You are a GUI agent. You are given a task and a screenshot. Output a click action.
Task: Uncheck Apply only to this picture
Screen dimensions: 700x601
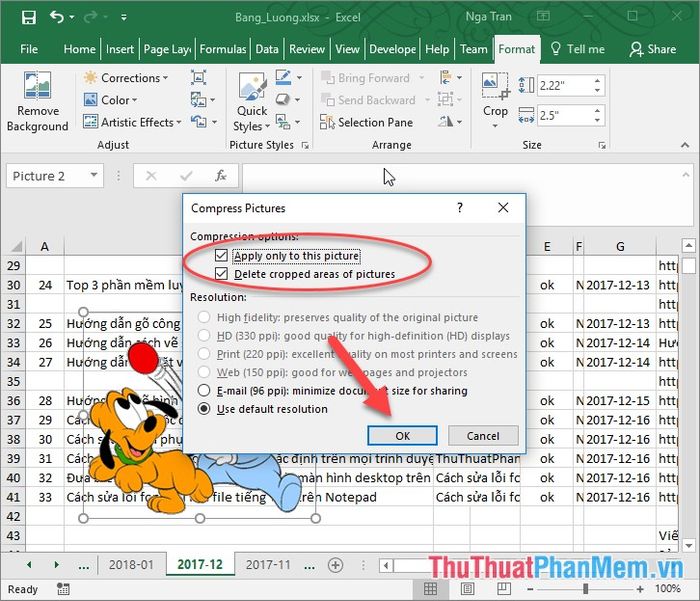click(x=222, y=256)
